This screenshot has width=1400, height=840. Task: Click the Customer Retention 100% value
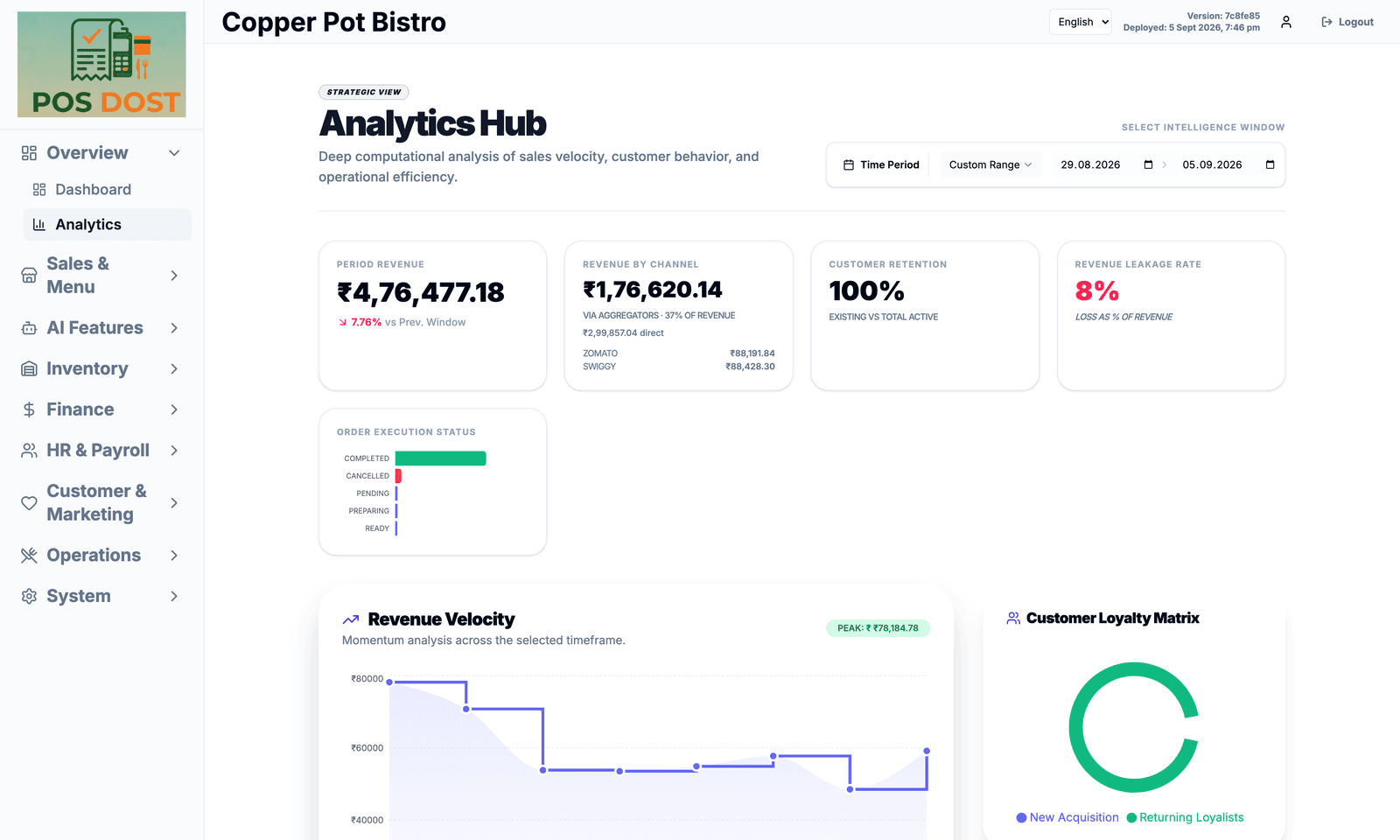point(867,290)
